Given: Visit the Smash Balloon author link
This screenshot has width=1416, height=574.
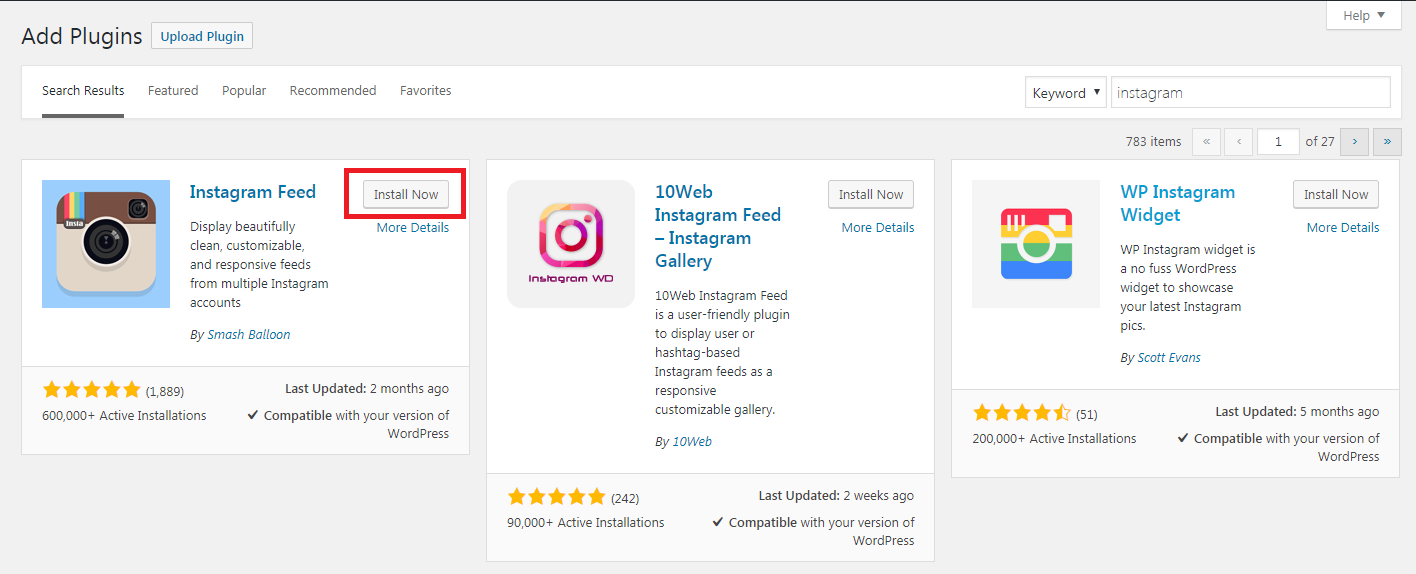Looking at the screenshot, I should click(x=248, y=335).
